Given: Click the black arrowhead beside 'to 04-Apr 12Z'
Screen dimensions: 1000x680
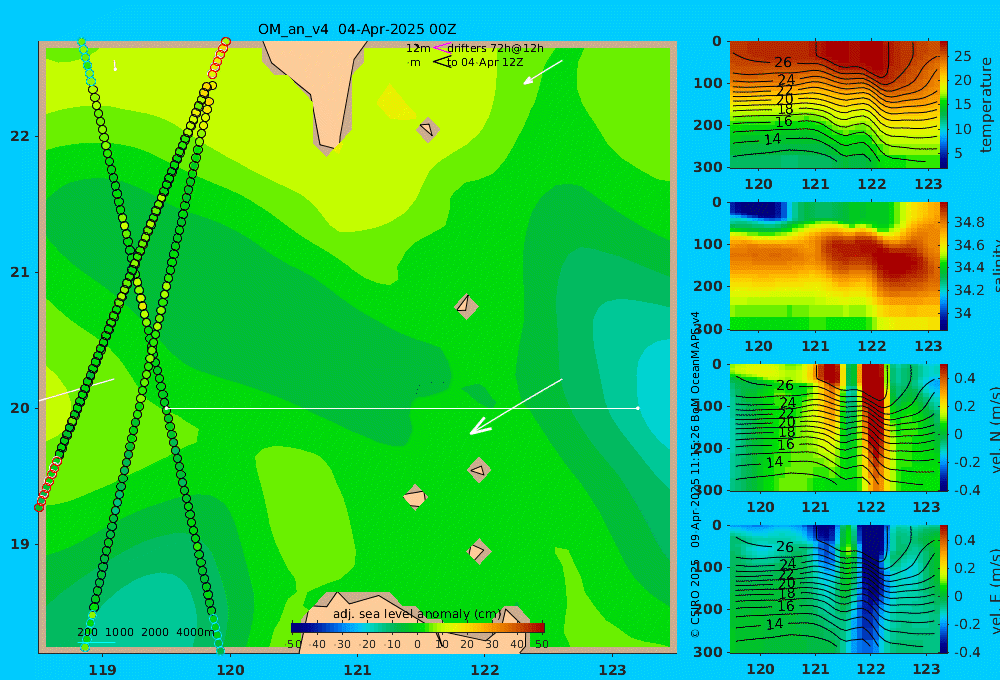Looking at the screenshot, I should (441, 62).
